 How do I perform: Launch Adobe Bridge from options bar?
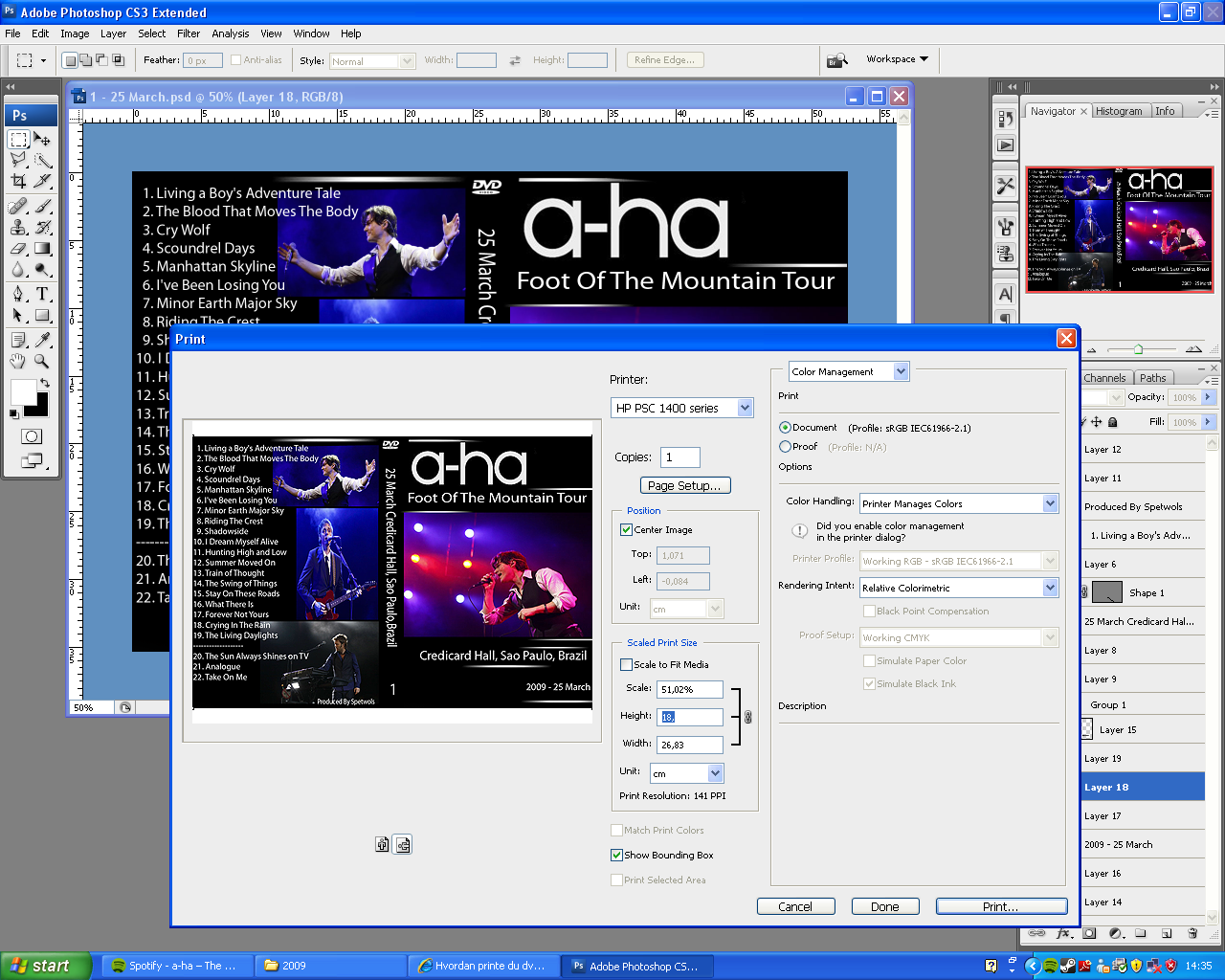click(837, 60)
